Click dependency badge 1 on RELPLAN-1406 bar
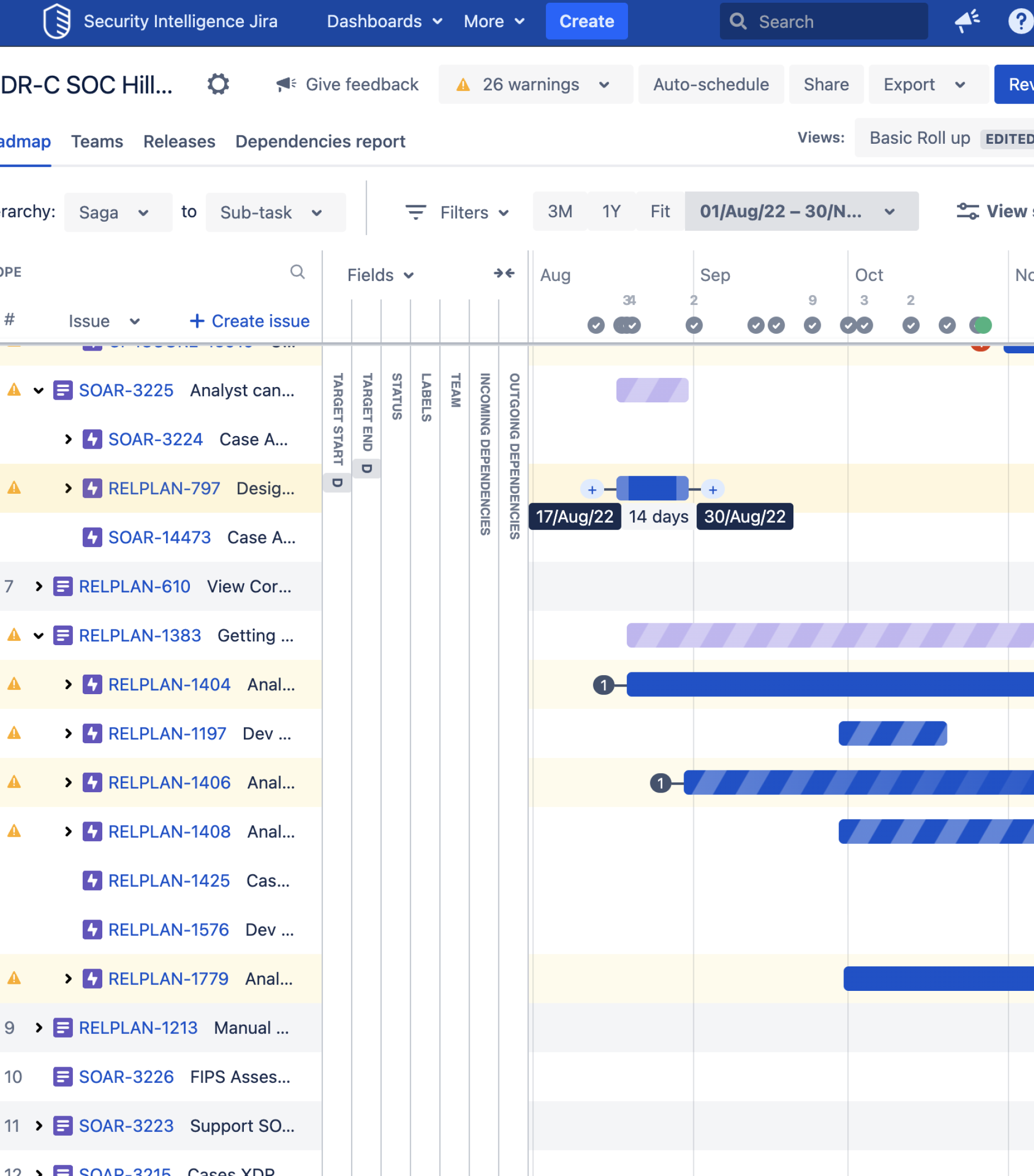The image size is (1034, 1176). pos(660,782)
